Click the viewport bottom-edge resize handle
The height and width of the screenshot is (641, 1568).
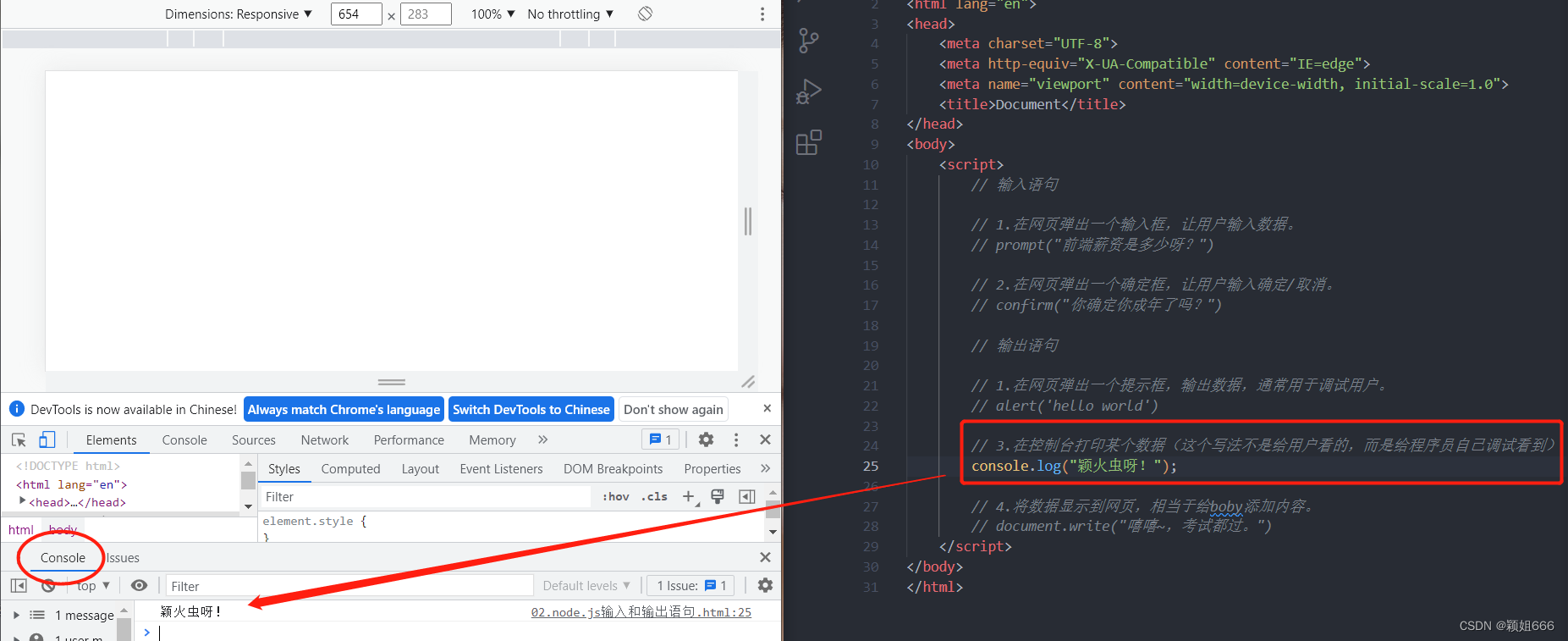(x=391, y=382)
